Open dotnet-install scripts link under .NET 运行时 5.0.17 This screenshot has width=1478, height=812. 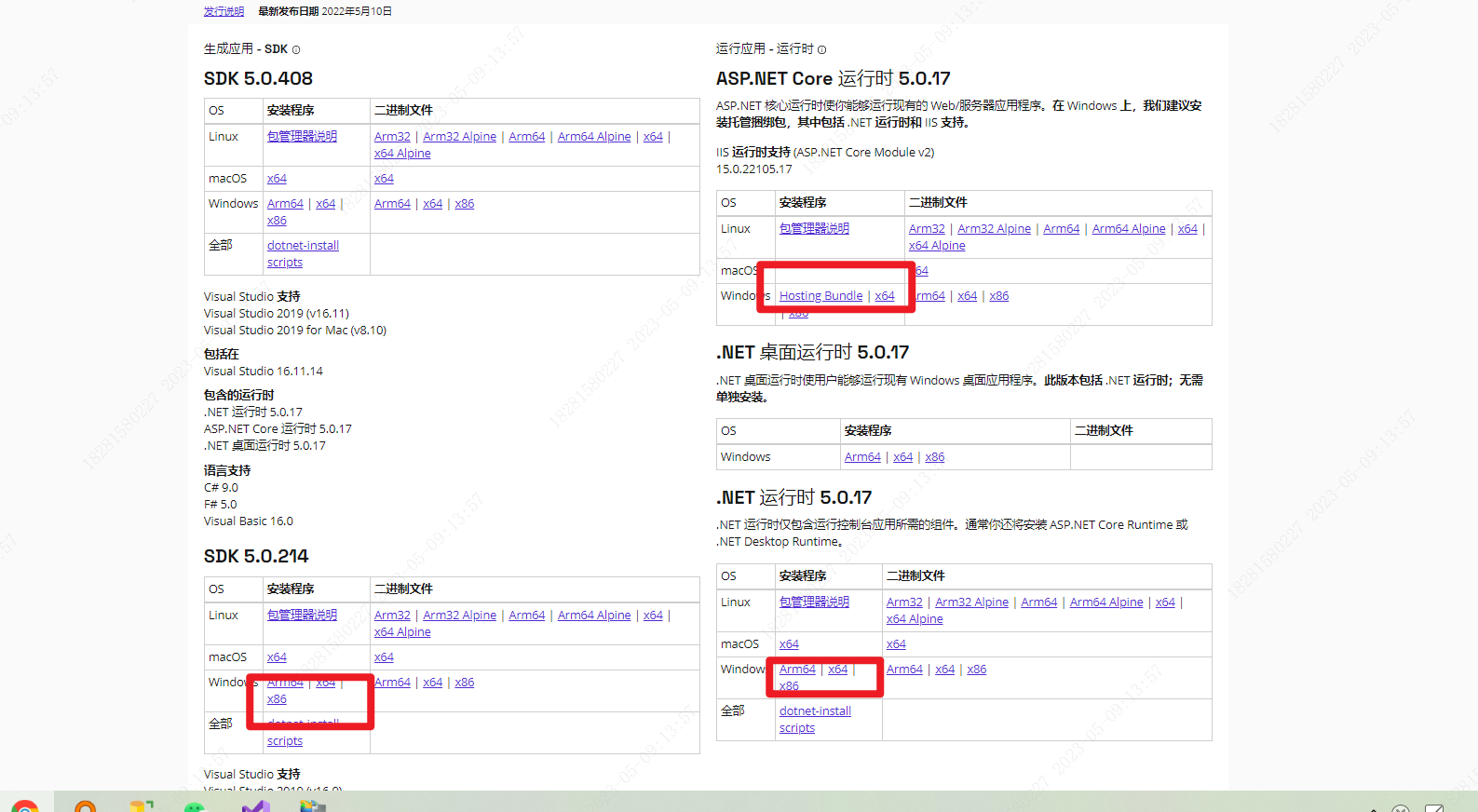[x=815, y=719]
